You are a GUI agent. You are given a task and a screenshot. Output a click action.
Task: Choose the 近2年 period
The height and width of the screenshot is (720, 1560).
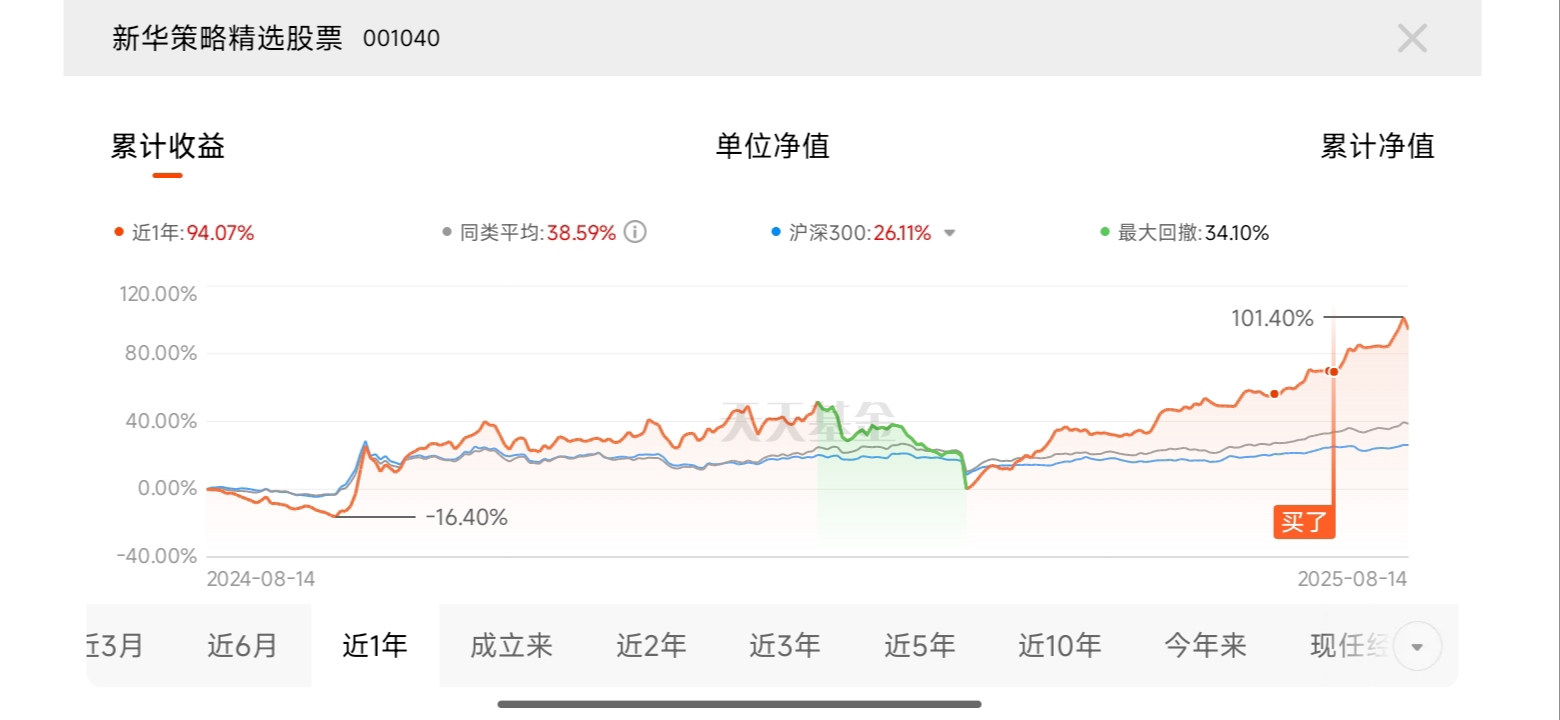[x=651, y=646]
